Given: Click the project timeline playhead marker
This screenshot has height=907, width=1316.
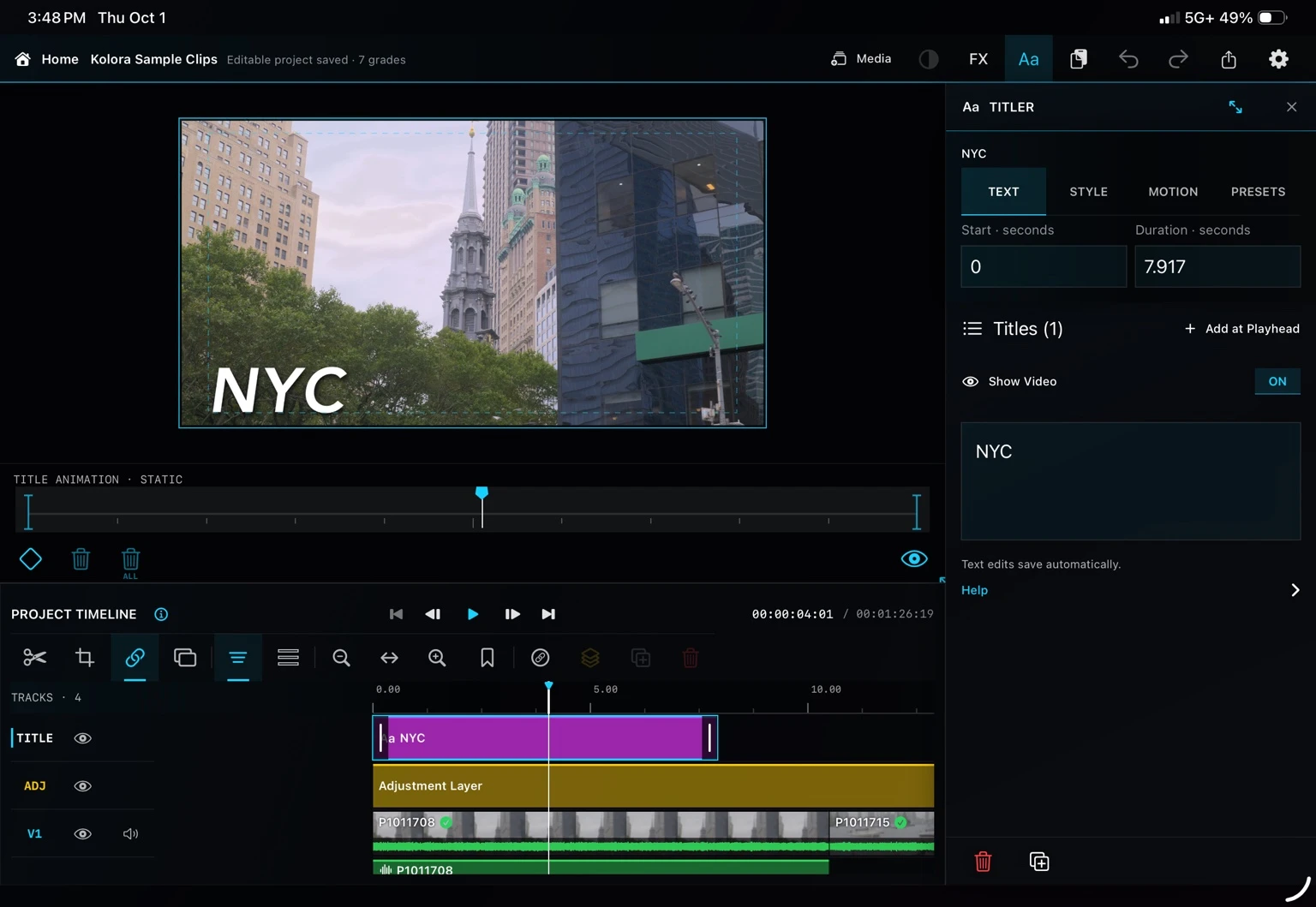Looking at the screenshot, I should (x=549, y=686).
